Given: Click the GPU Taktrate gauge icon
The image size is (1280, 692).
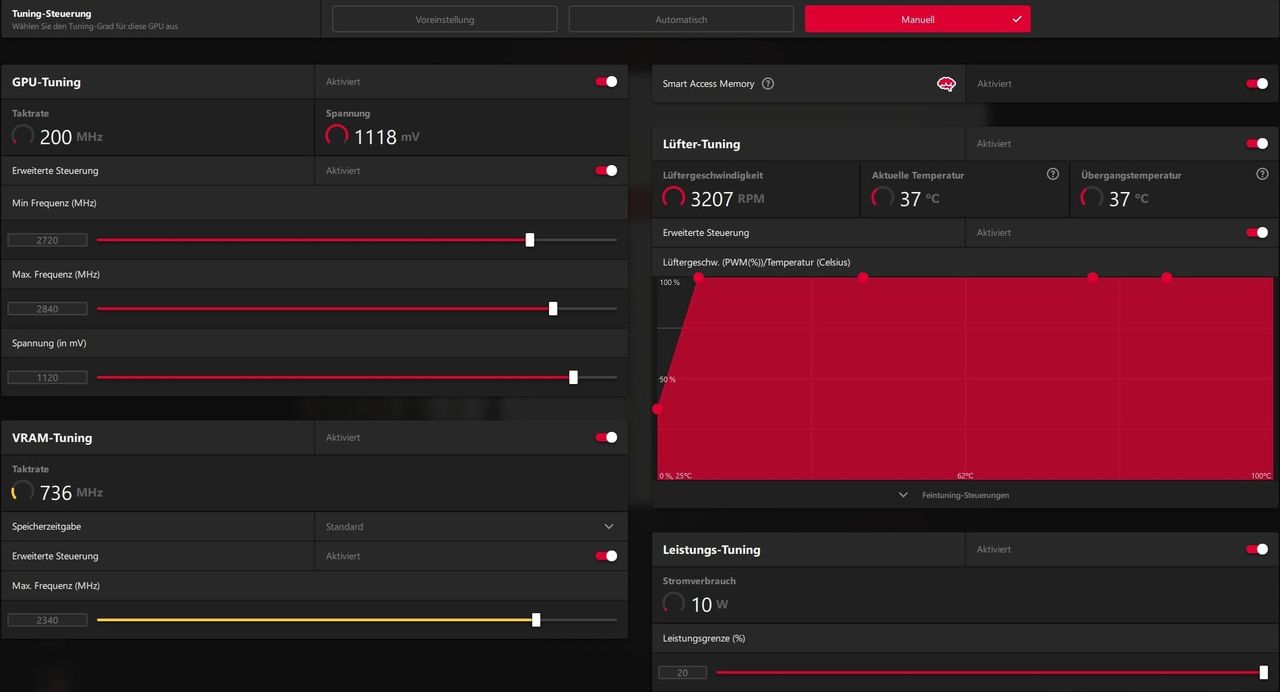Looking at the screenshot, I should point(22,135).
